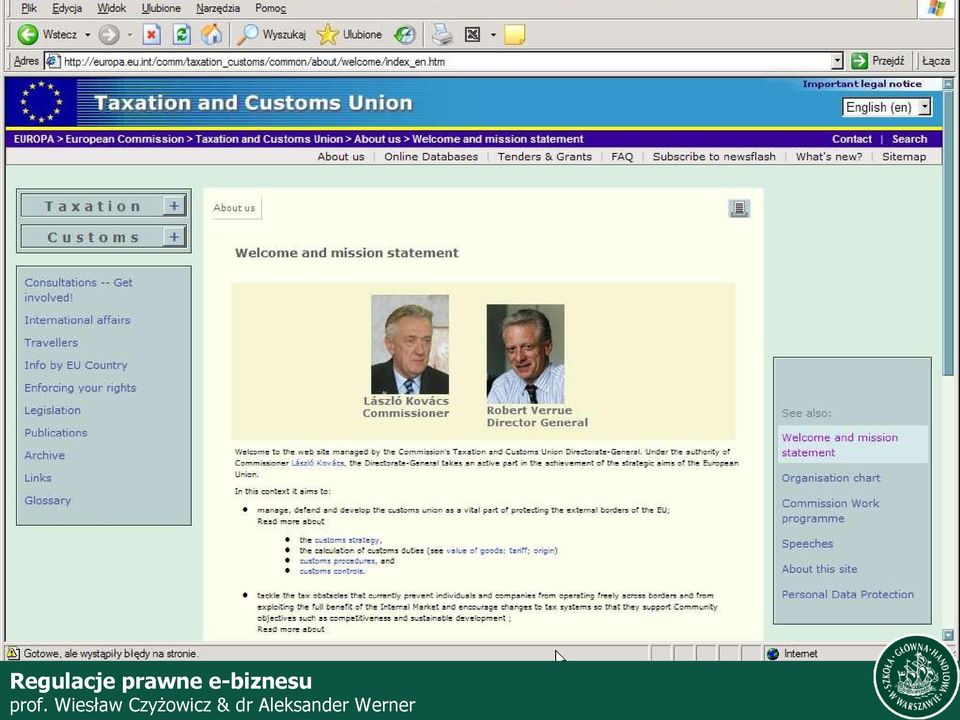This screenshot has height=720, width=960.
Task: Click the Łącza links toolbar label
Action: click(x=936, y=61)
